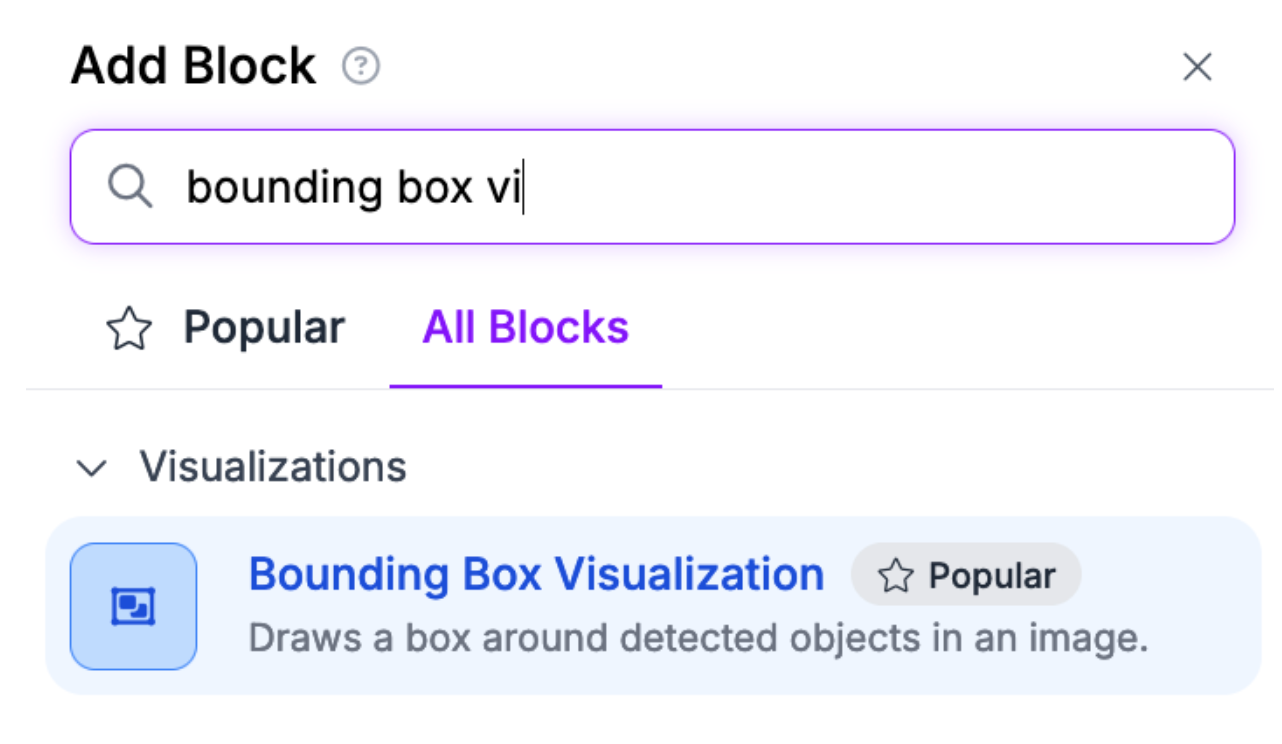Click the Popular badge text on result
The width and height of the screenshot is (1282, 744).
(x=991, y=576)
